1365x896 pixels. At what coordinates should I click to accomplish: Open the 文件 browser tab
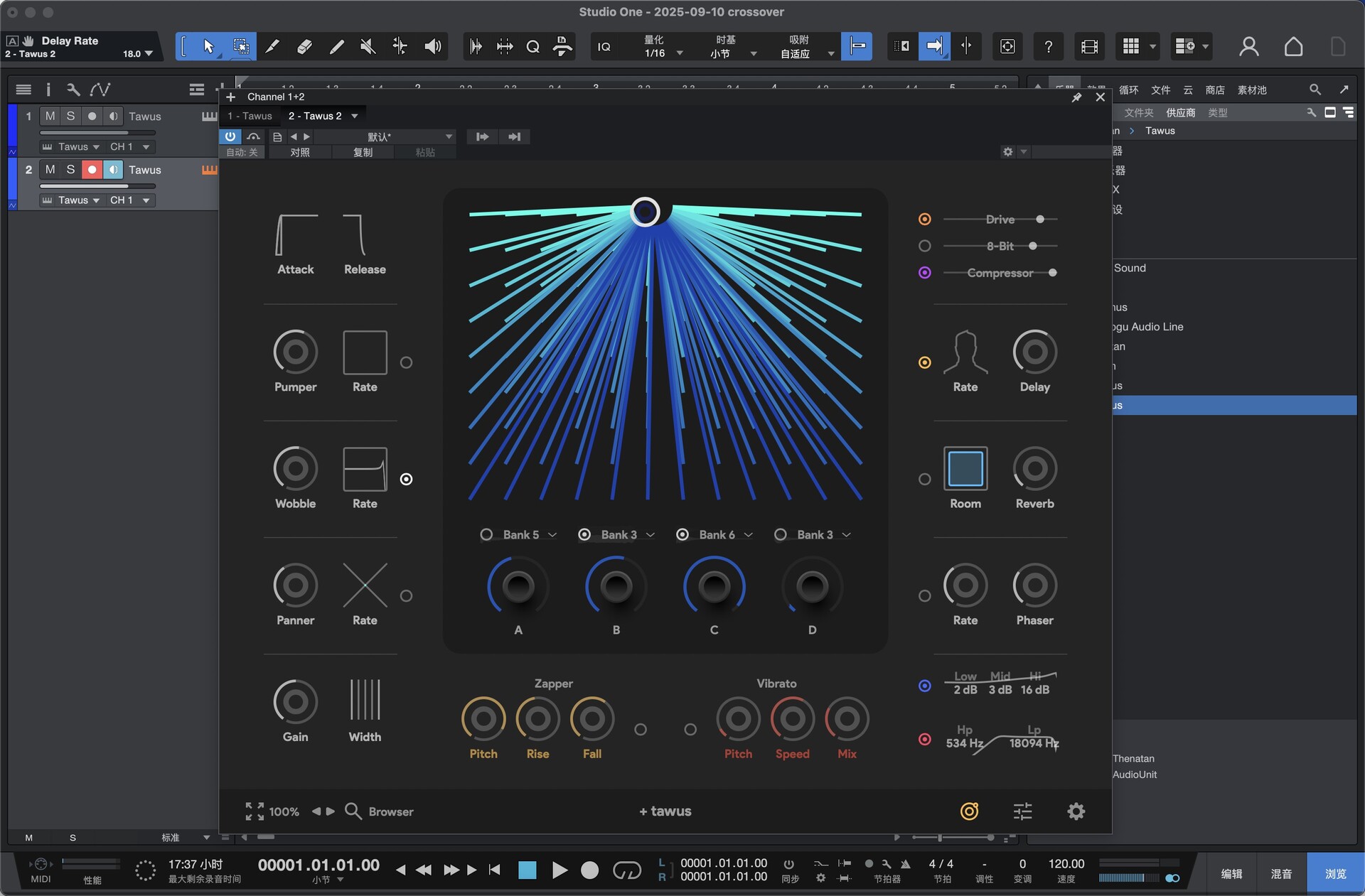pyautogui.click(x=1161, y=90)
